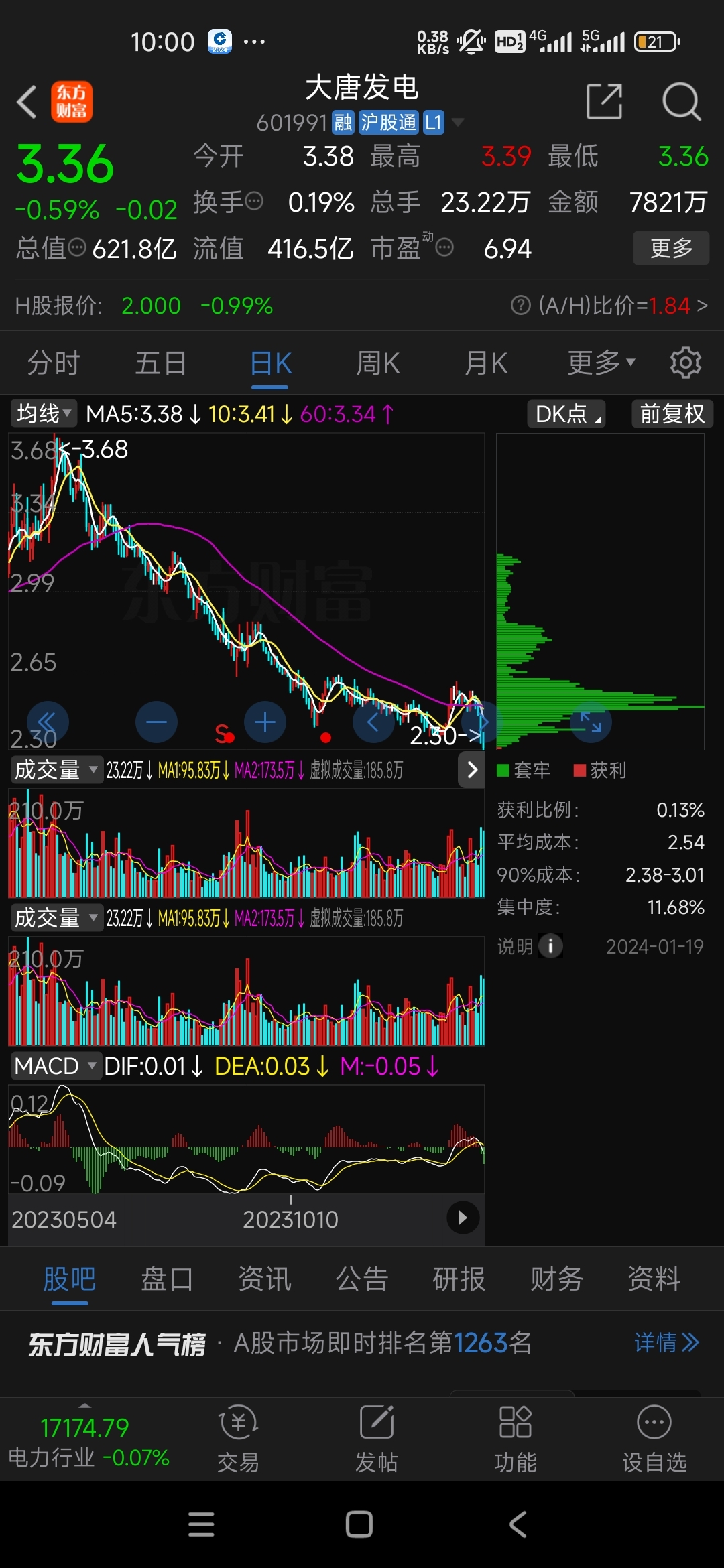This screenshot has height=1568, width=724.
Task: Tap 设自选 add to watchlist icon
Action: (654, 1439)
